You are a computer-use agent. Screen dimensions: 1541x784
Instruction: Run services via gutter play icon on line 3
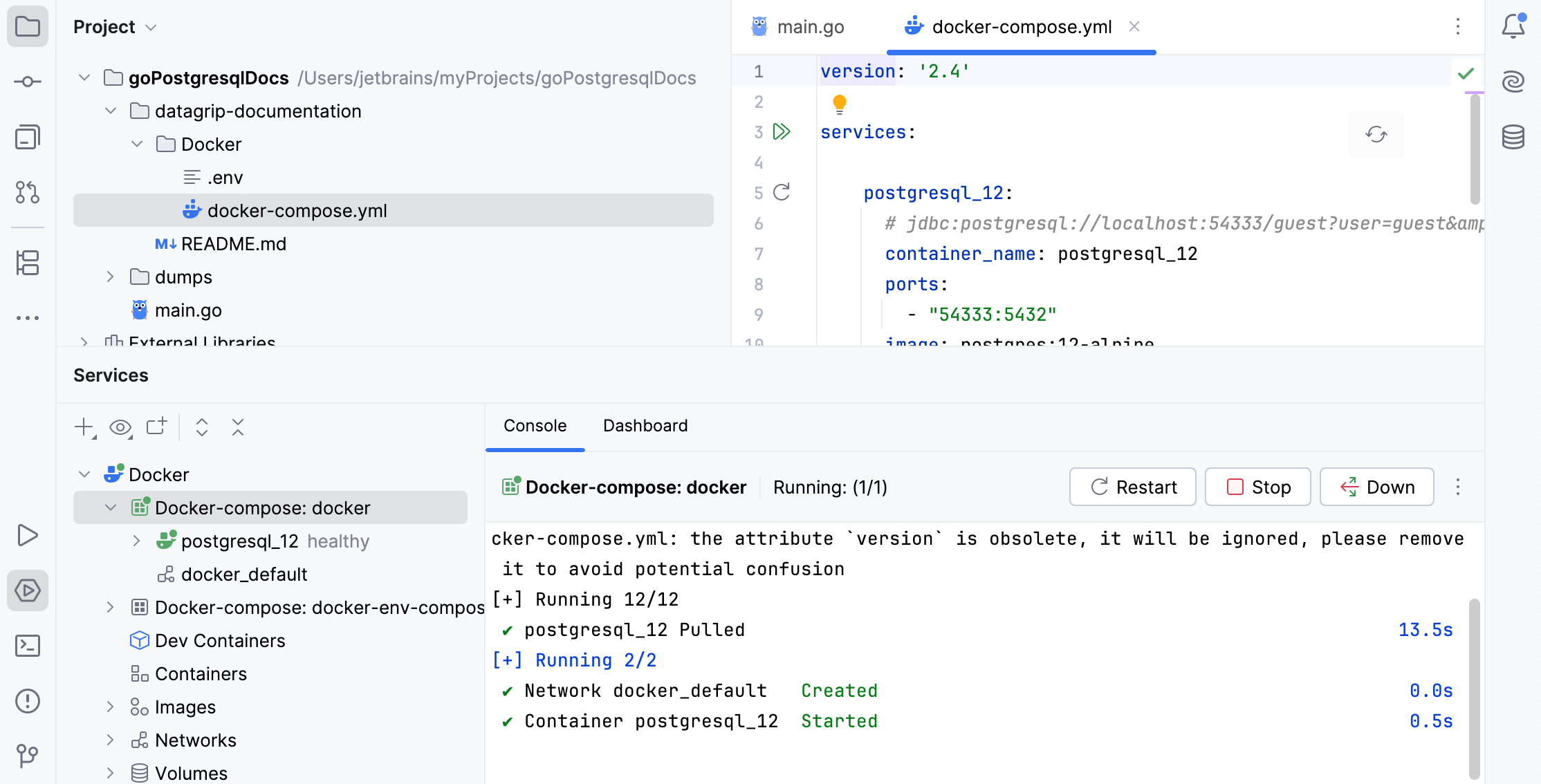[x=782, y=131]
